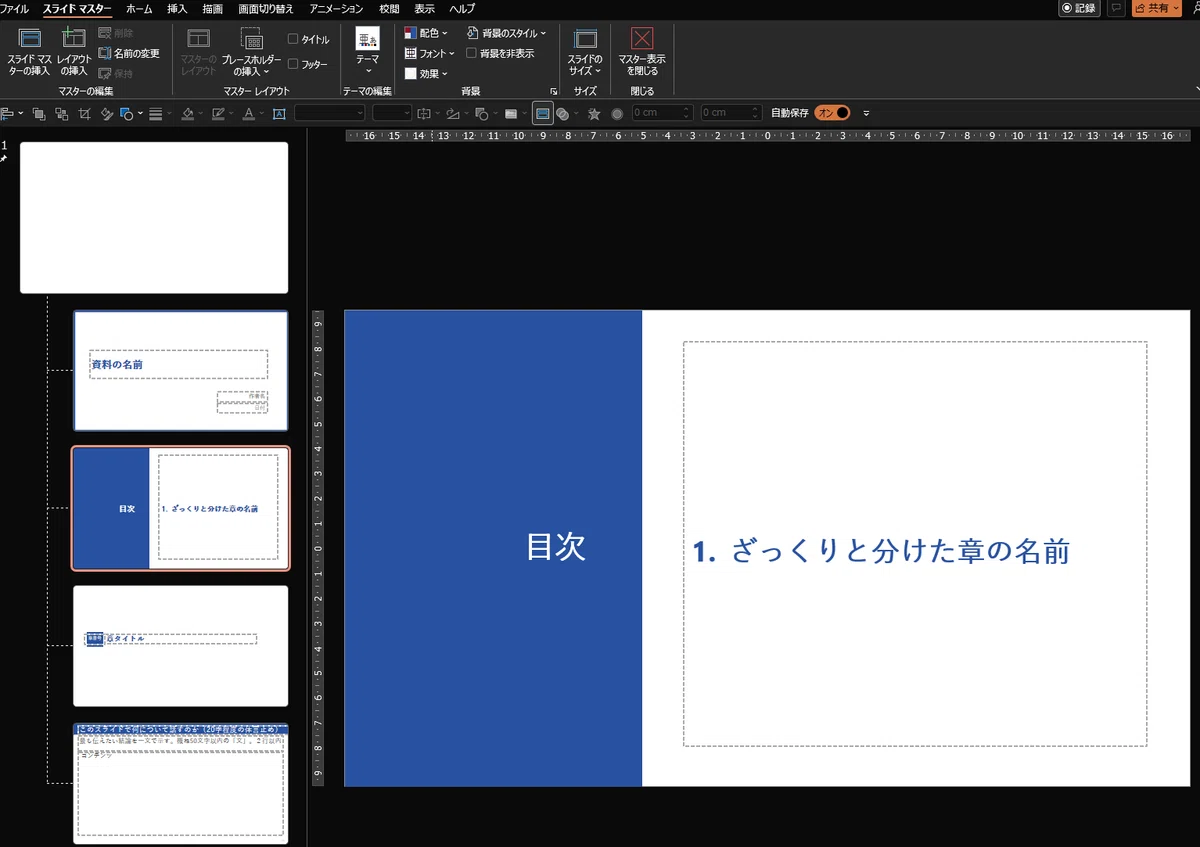Open the line weight icon in quick toolbar

(156, 113)
